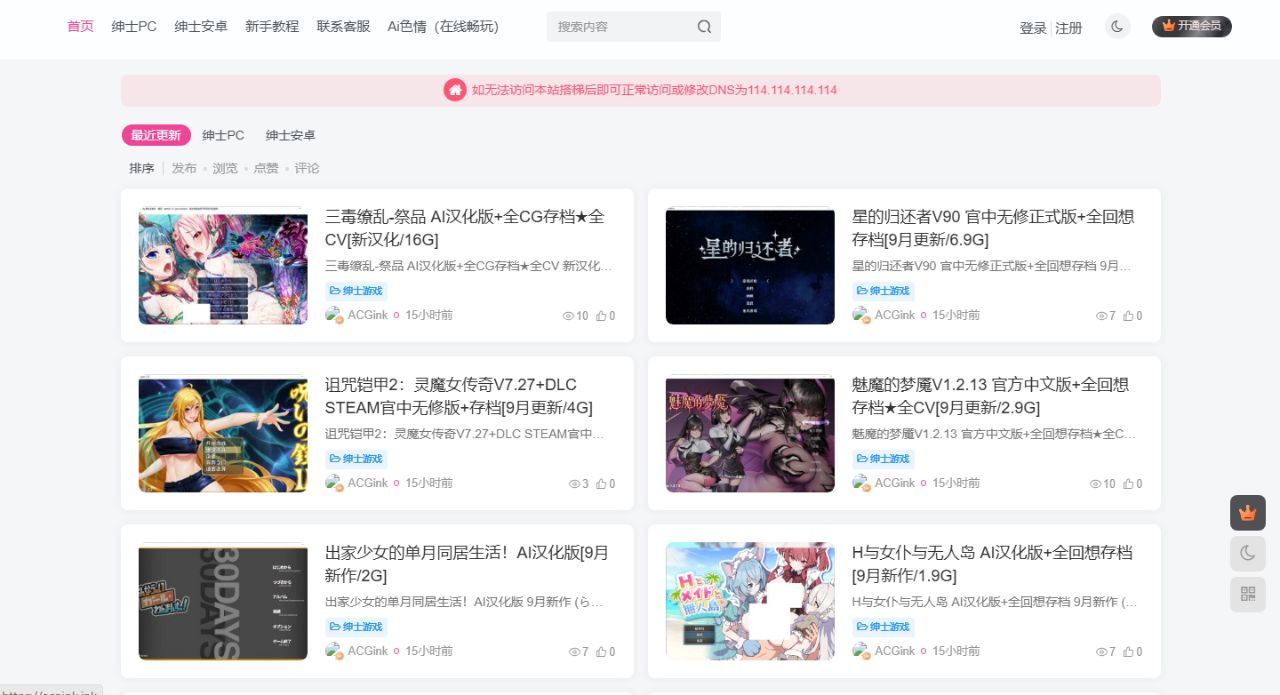Viewport: 1280px width, 695px height.
Task: Like the H与女仆与无人岛 post thumbs-up icon
Action: (x=1128, y=652)
